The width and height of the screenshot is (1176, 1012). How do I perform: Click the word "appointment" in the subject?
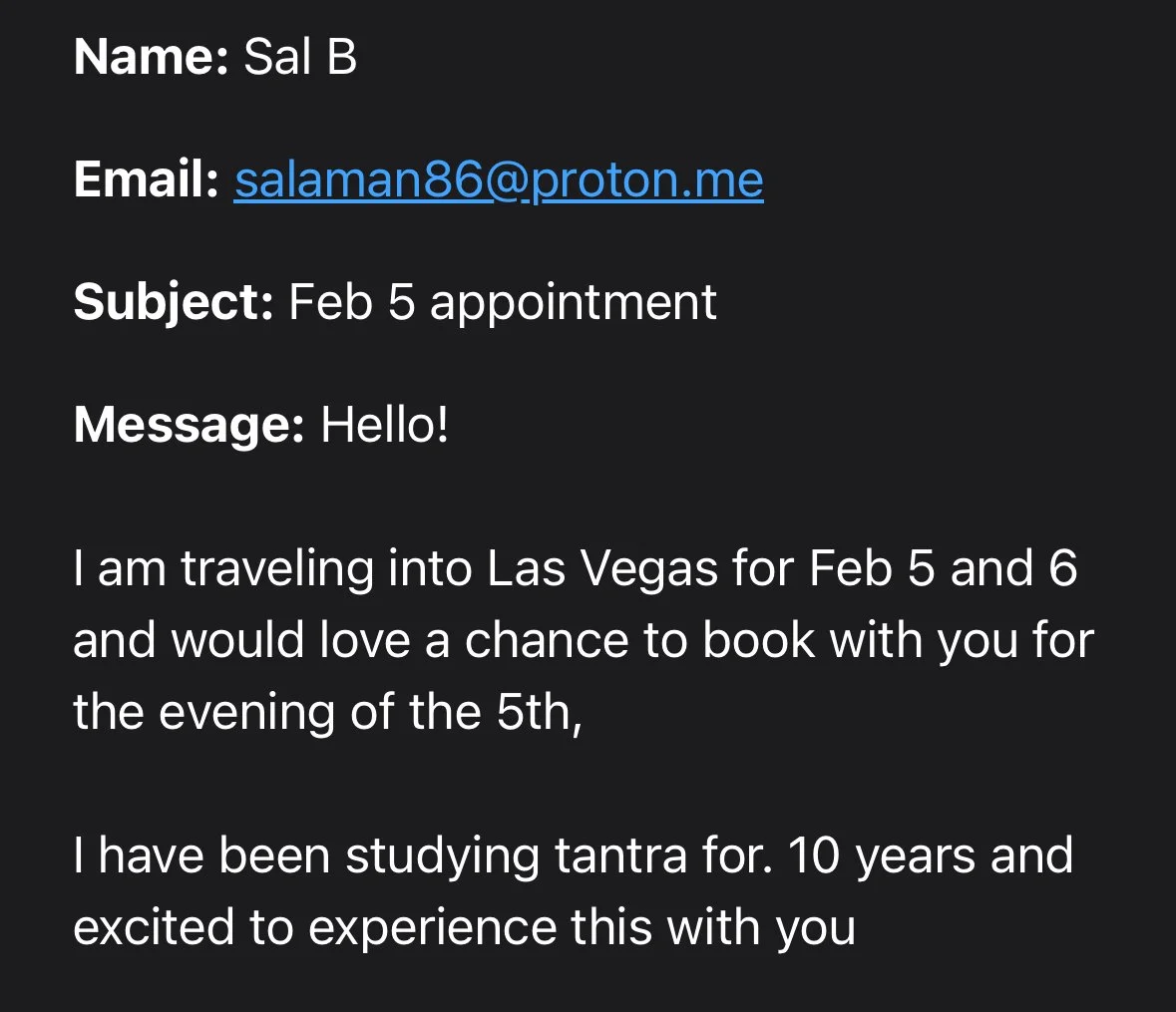pos(573,302)
